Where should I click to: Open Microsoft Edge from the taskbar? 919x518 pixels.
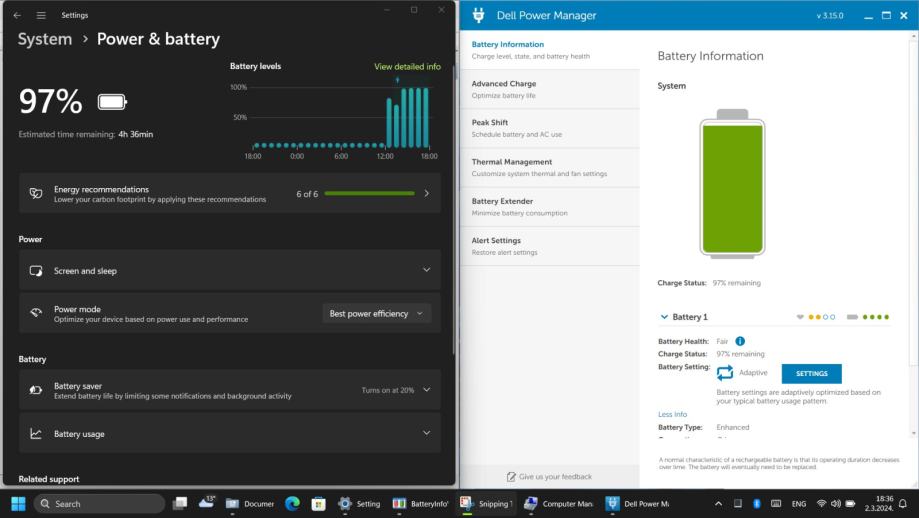(293, 503)
